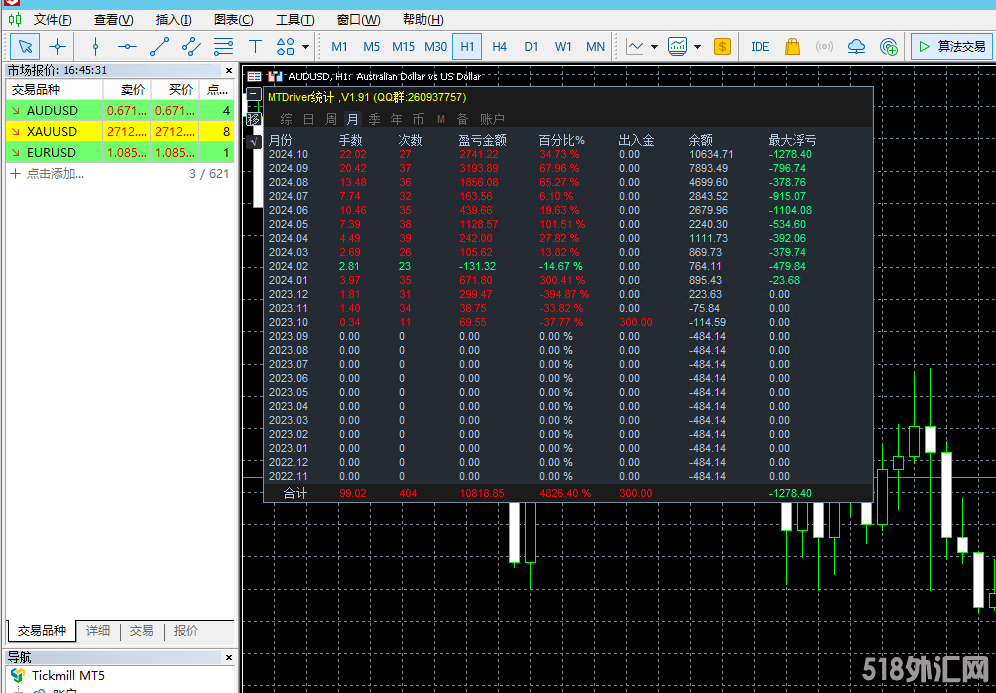Screen dimensions: 996x693
Task: Activate the crosshair tool
Action: point(58,46)
